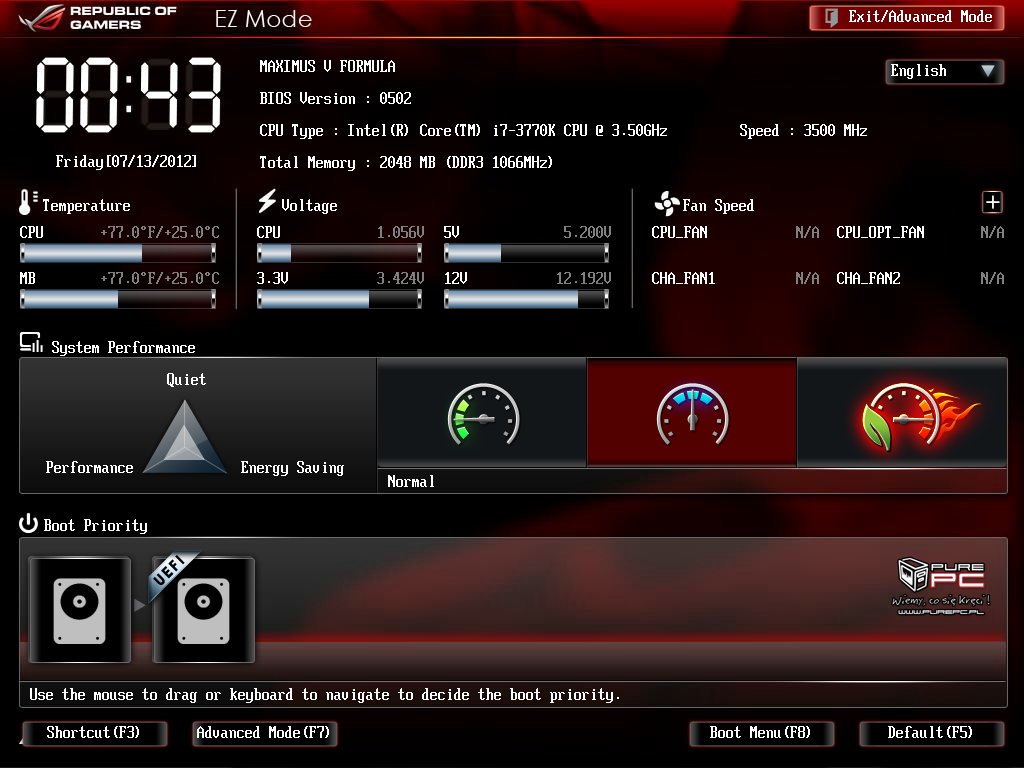The image size is (1024, 768).
Task: Select the flaming ASUS Optimal gauge mode
Action: pos(902,413)
